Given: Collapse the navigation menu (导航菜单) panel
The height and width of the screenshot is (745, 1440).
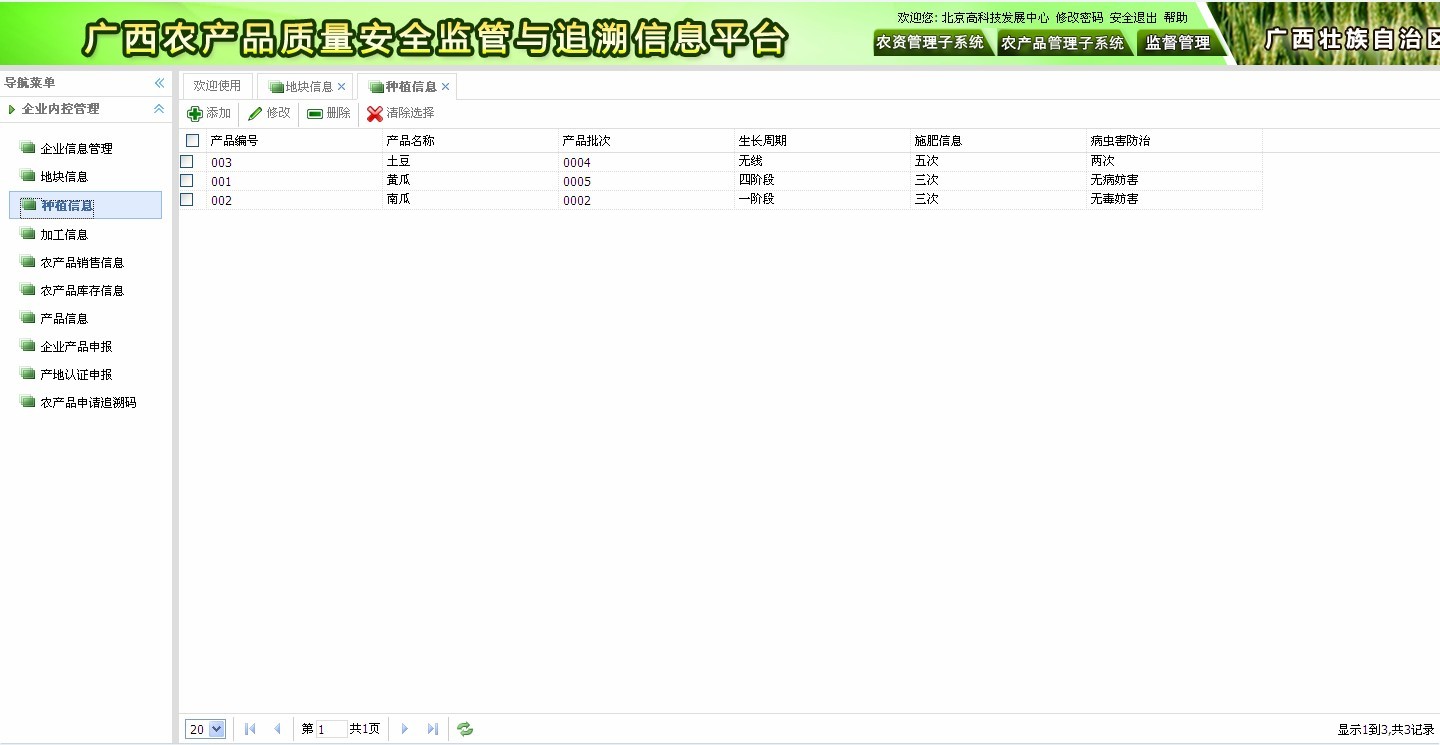Looking at the screenshot, I should pyautogui.click(x=159, y=83).
